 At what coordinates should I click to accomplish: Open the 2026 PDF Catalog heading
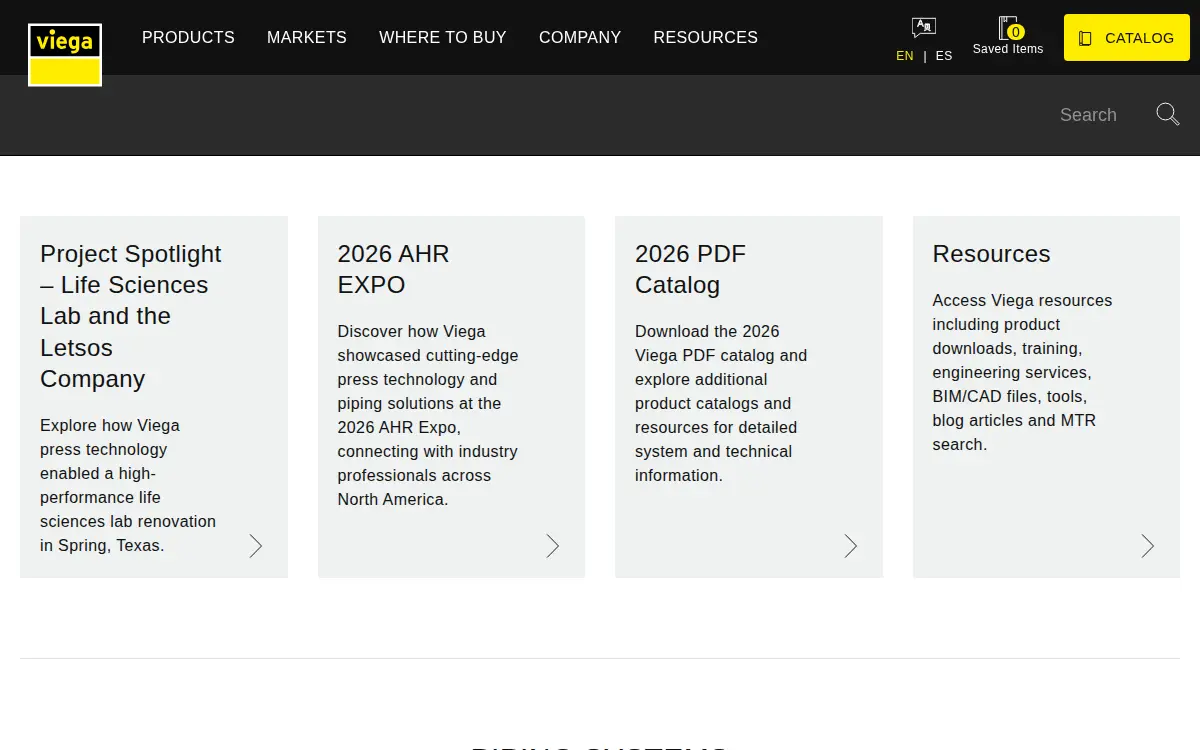pyautogui.click(x=691, y=269)
